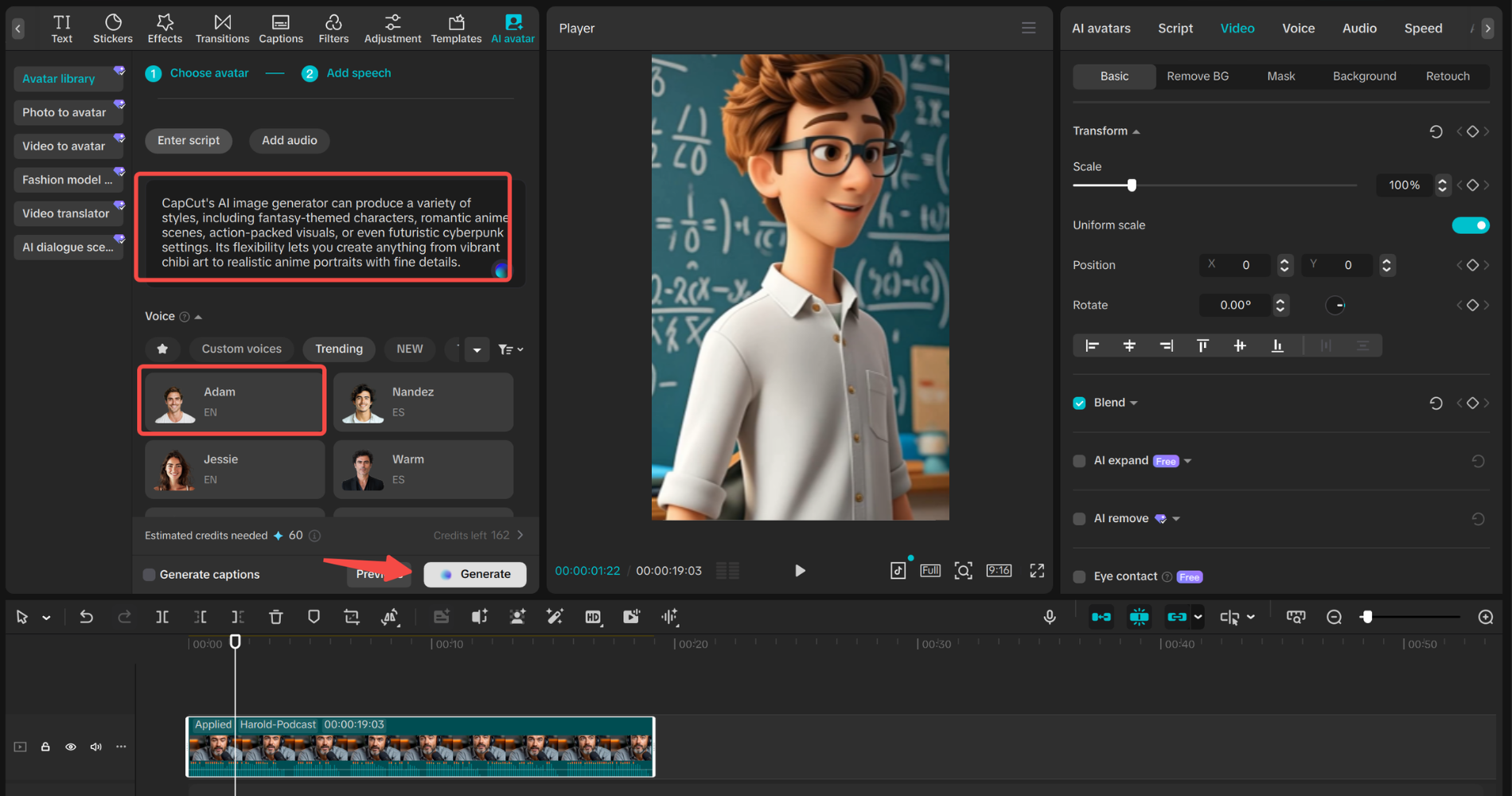Screen dimensions: 1512x796
Task: Open the Adjustment panel
Action: [x=392, y=29]
